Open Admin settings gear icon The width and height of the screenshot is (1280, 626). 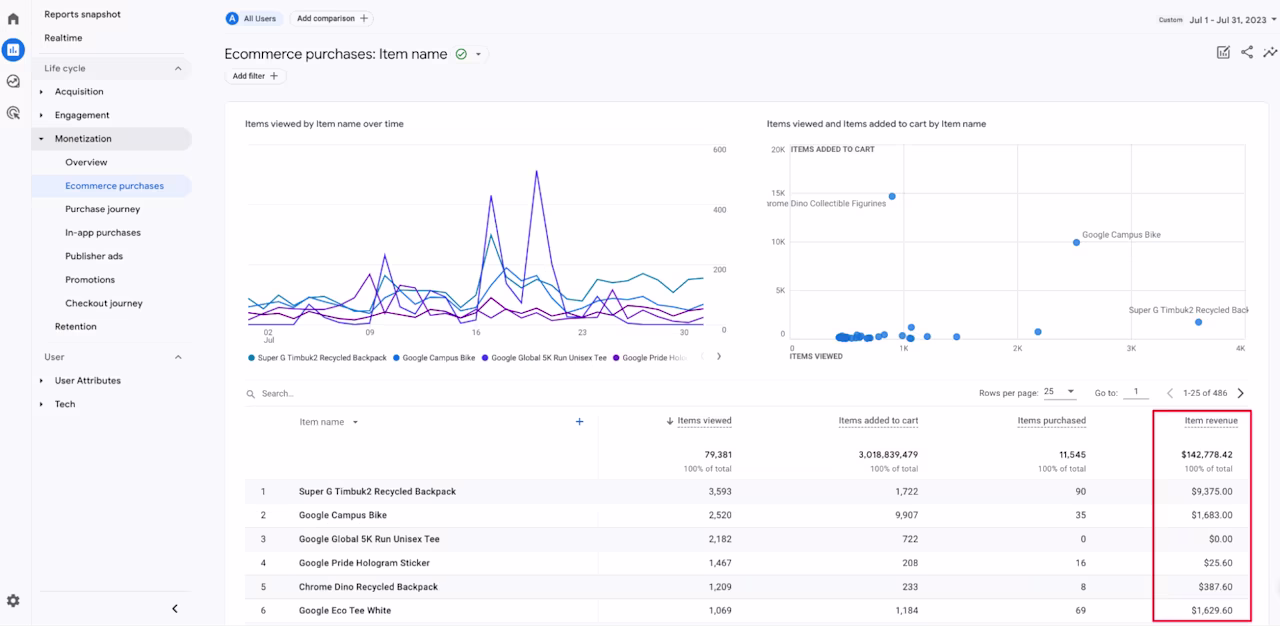click(13, 601)
